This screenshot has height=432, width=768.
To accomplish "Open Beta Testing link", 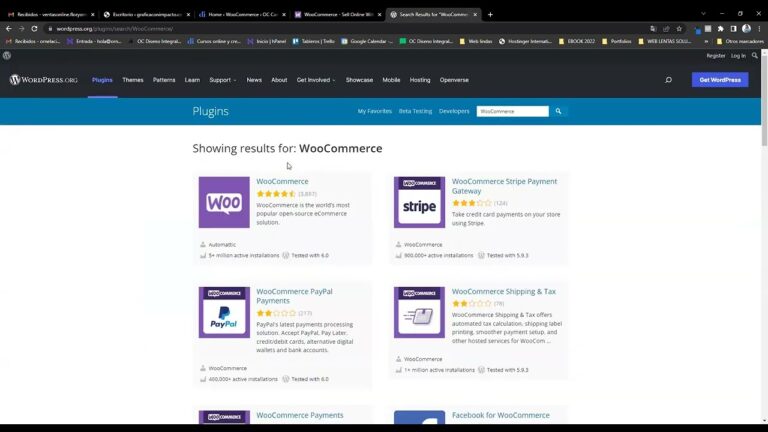I will coord(415,111).
